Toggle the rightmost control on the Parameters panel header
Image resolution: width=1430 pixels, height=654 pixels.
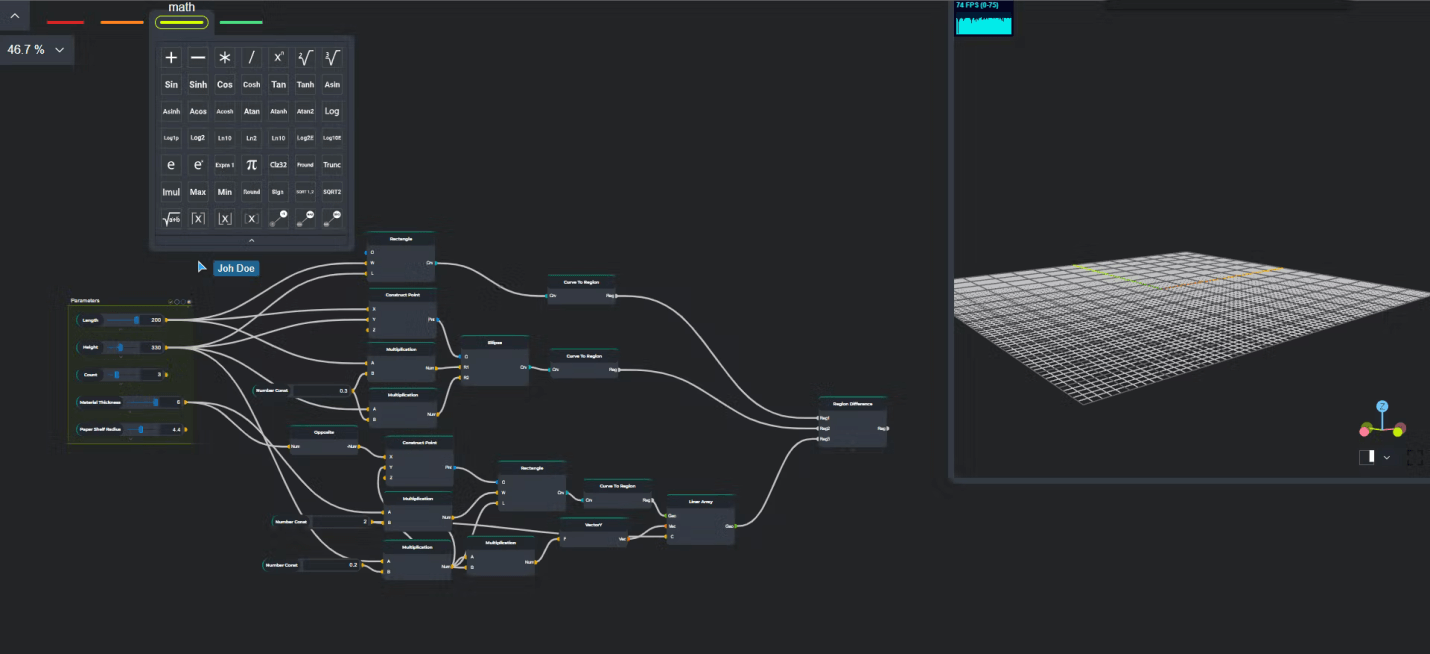tap(189, 301)
